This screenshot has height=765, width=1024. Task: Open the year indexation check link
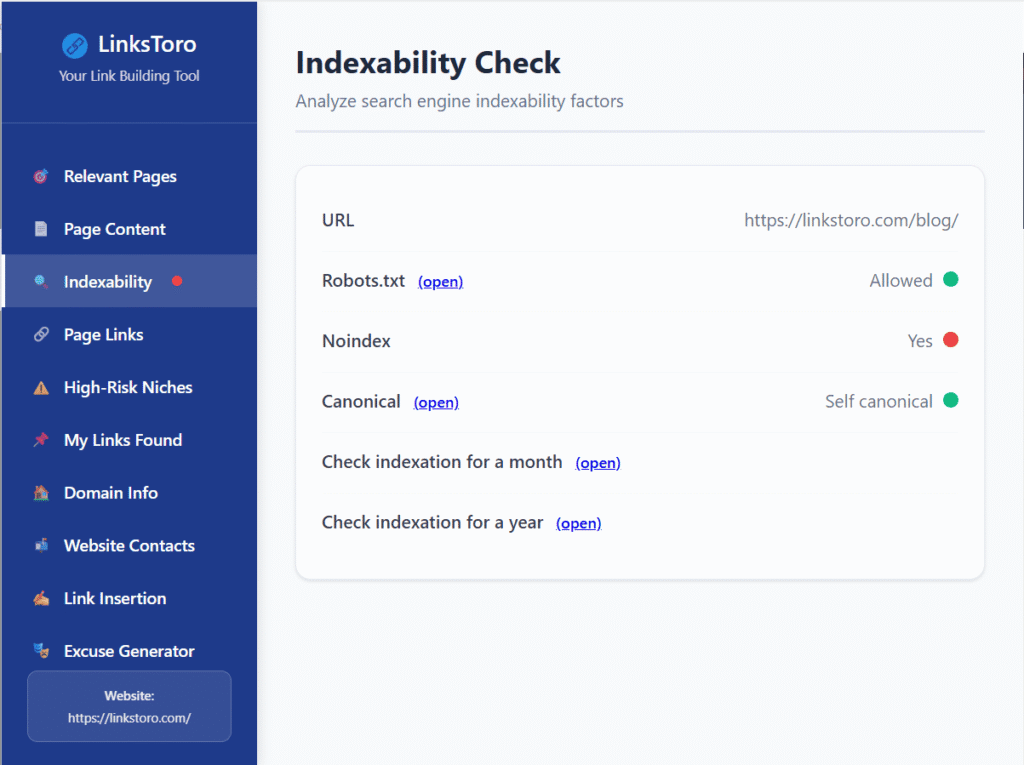[578, 523]
